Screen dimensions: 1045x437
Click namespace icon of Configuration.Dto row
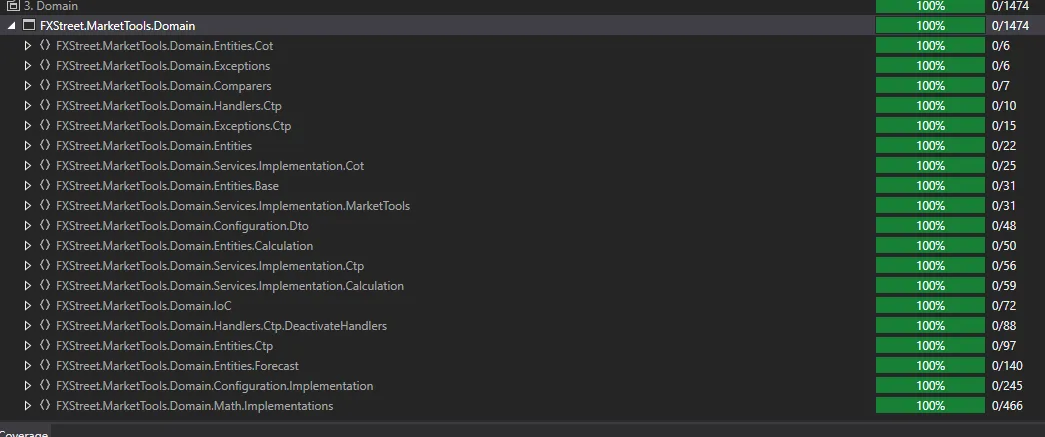pos(45,226)
